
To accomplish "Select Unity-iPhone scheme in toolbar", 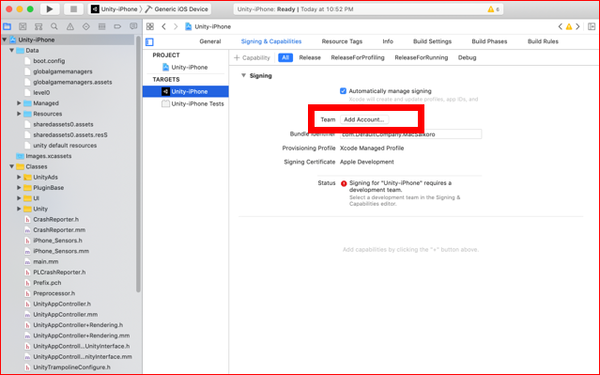I will [114, 9].
